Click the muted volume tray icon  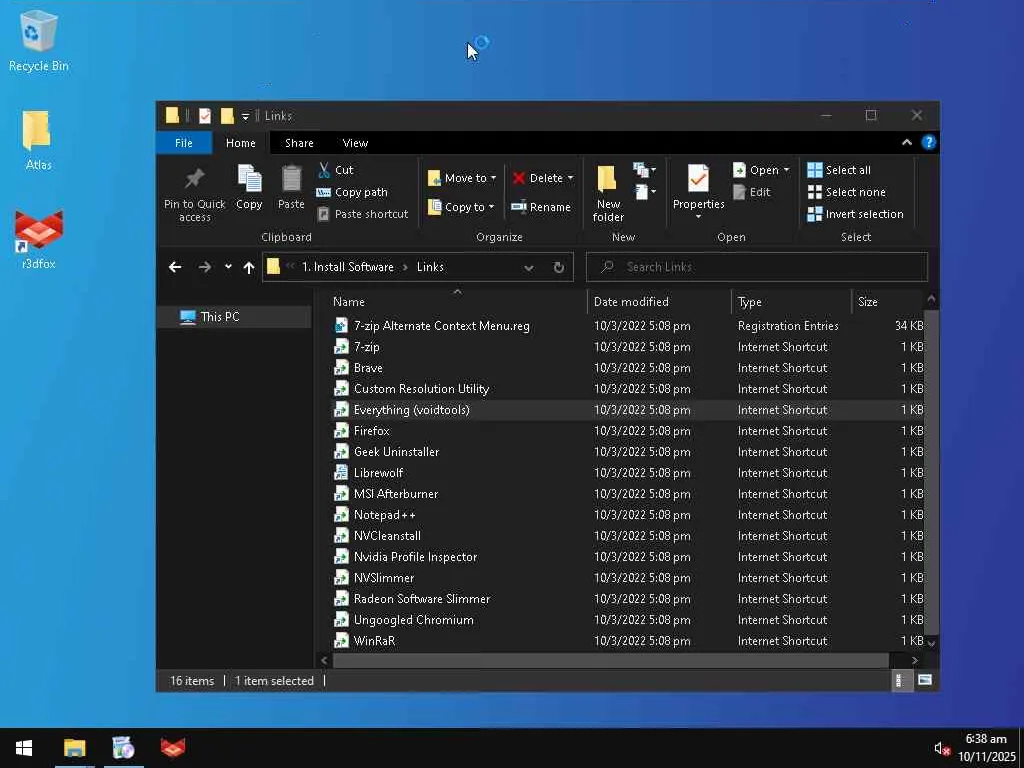(942, 748)
